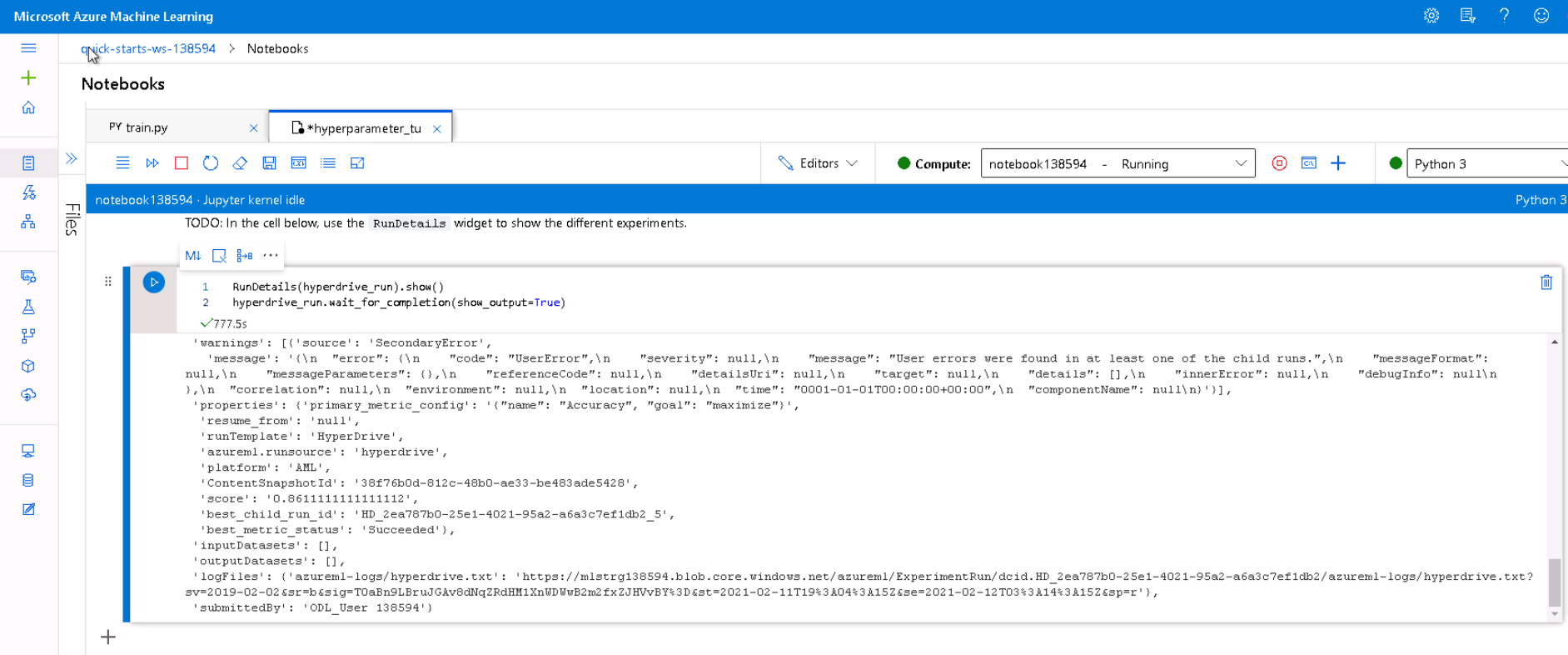Toggle the hamburger navigation menu
This screenshot has width=1568, height=655.
[28, 48]
